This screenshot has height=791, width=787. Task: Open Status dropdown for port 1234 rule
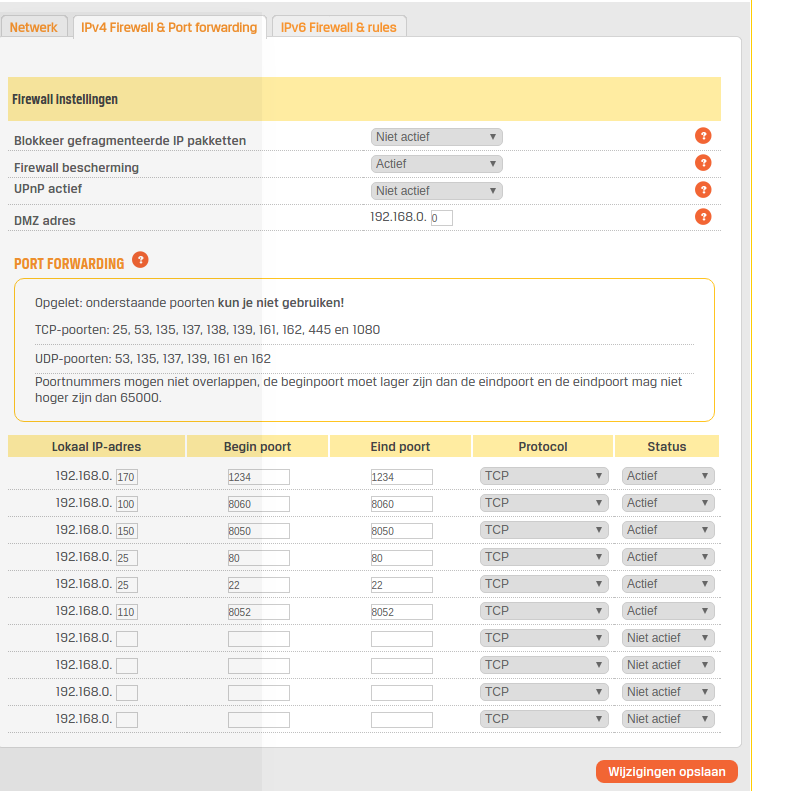pos(668,476)
